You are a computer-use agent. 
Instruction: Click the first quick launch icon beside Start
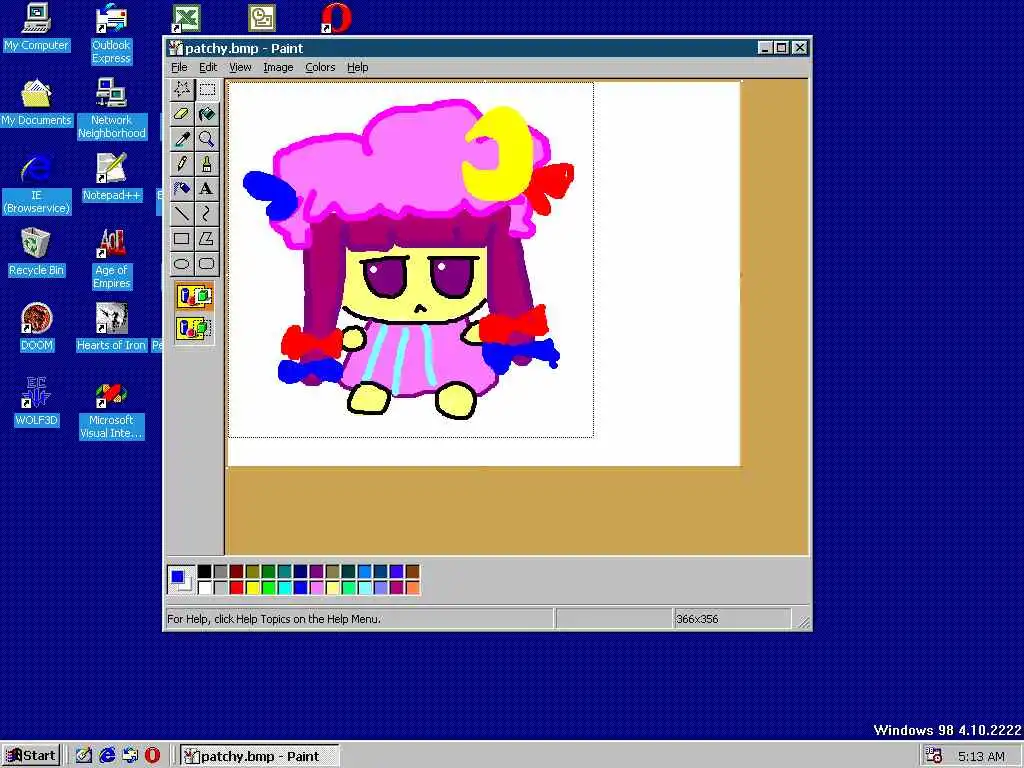(x=84, y=756)
